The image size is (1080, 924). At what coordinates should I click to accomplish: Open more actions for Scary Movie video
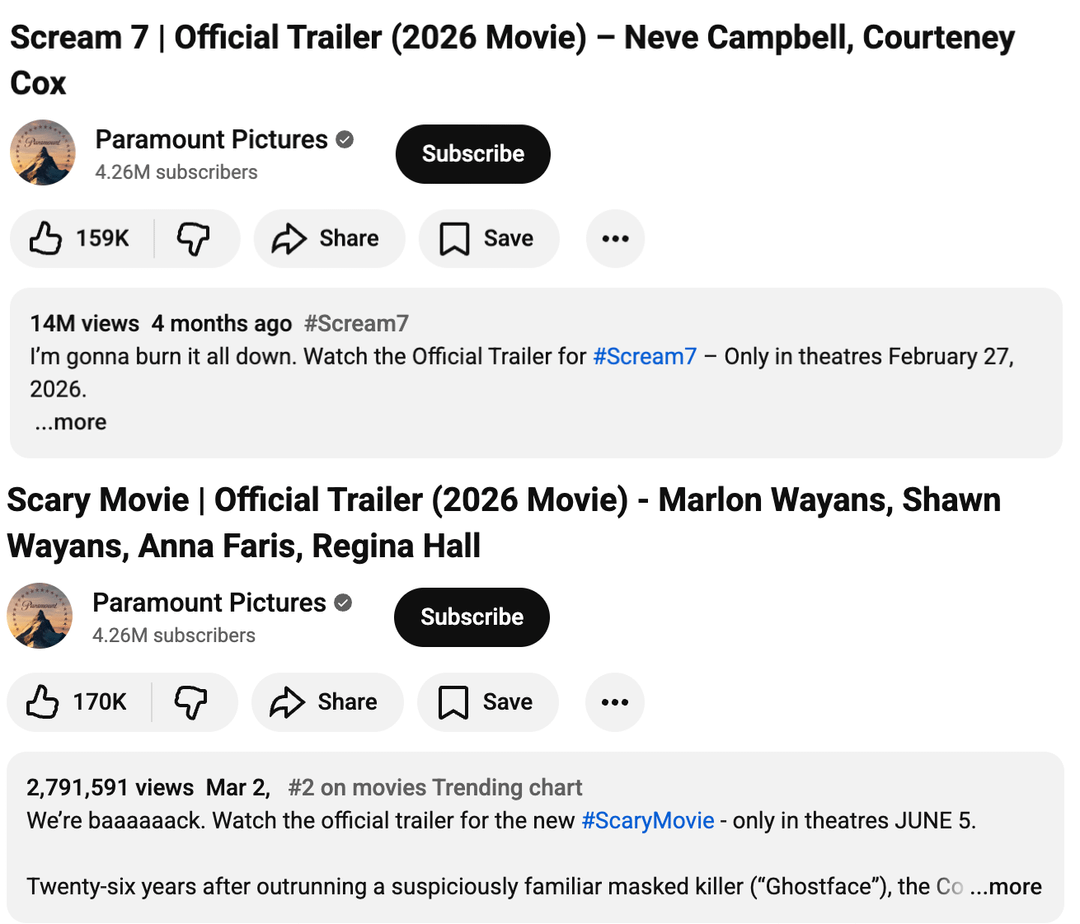tap(614, 702)
